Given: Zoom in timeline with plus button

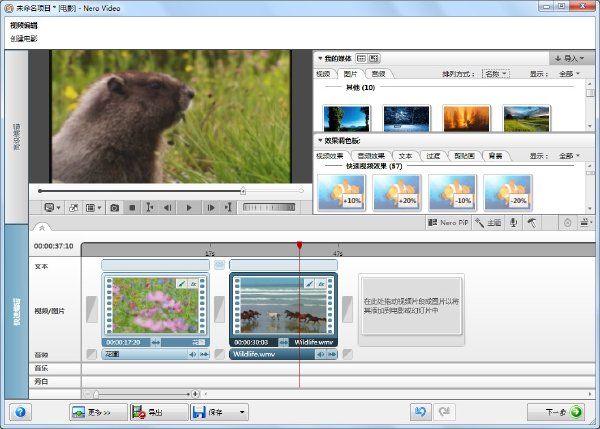Looking at the screenshot, I should 195,393.
